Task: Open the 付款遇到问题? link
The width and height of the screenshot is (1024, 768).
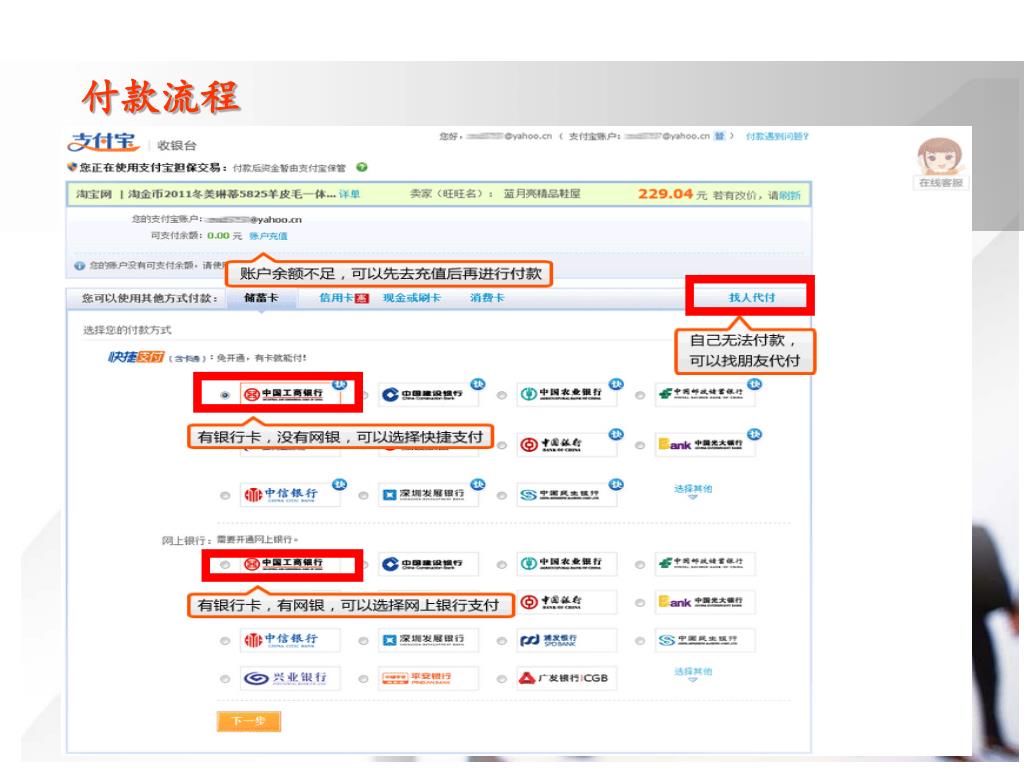Action: coord(777,136)
